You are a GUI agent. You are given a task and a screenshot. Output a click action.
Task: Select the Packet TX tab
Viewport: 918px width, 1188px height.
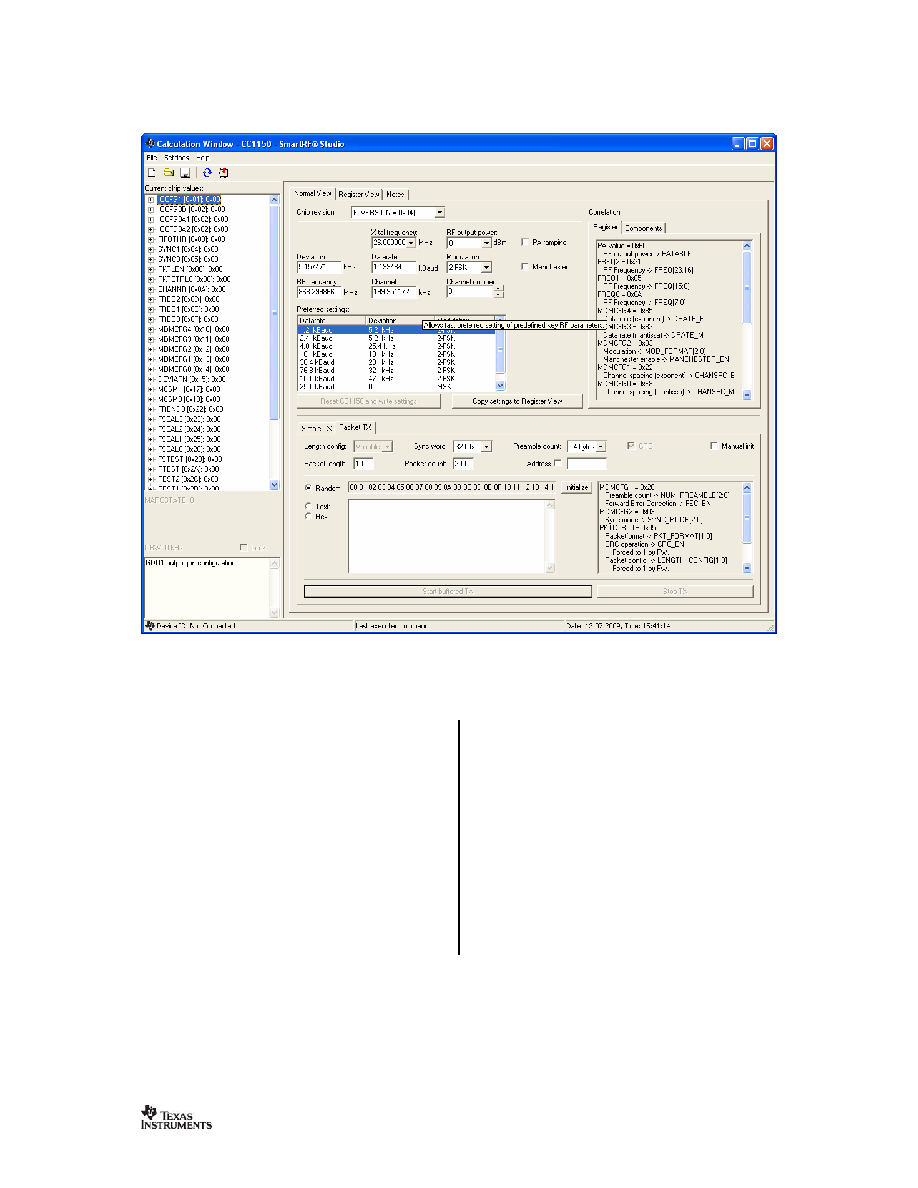coord(355,427)
